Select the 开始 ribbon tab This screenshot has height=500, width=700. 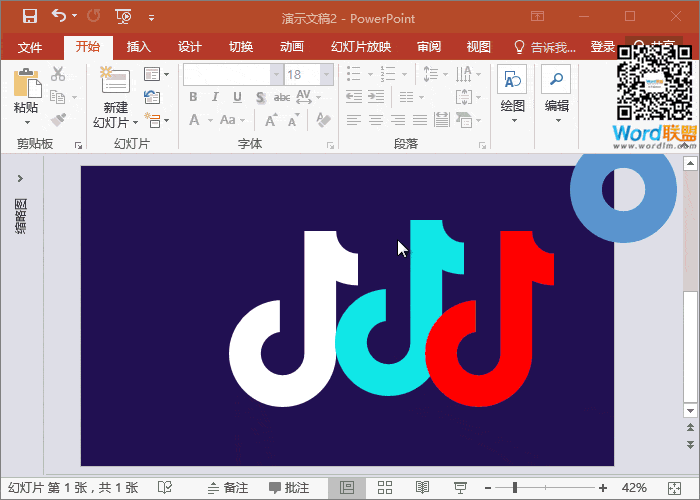88,46
